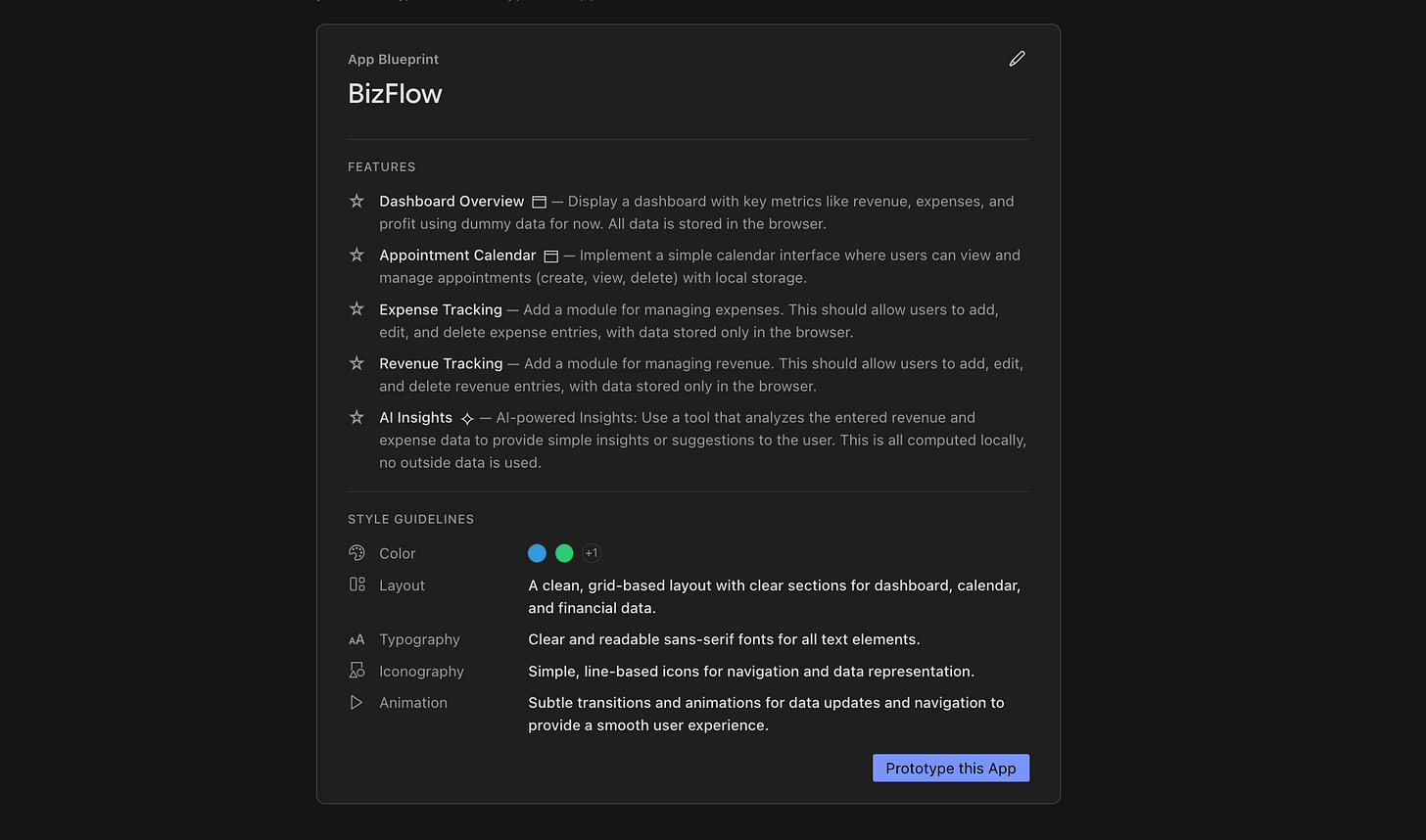Screen dimensions: 1426x840
Task: Click the Layout grid icon
Action: pos(356,584)
